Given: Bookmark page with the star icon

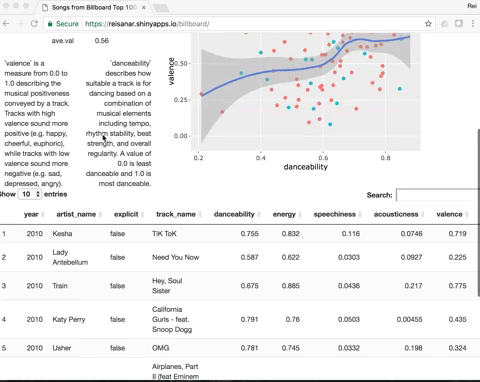Looking at the screenshot, I should [428, 24].
